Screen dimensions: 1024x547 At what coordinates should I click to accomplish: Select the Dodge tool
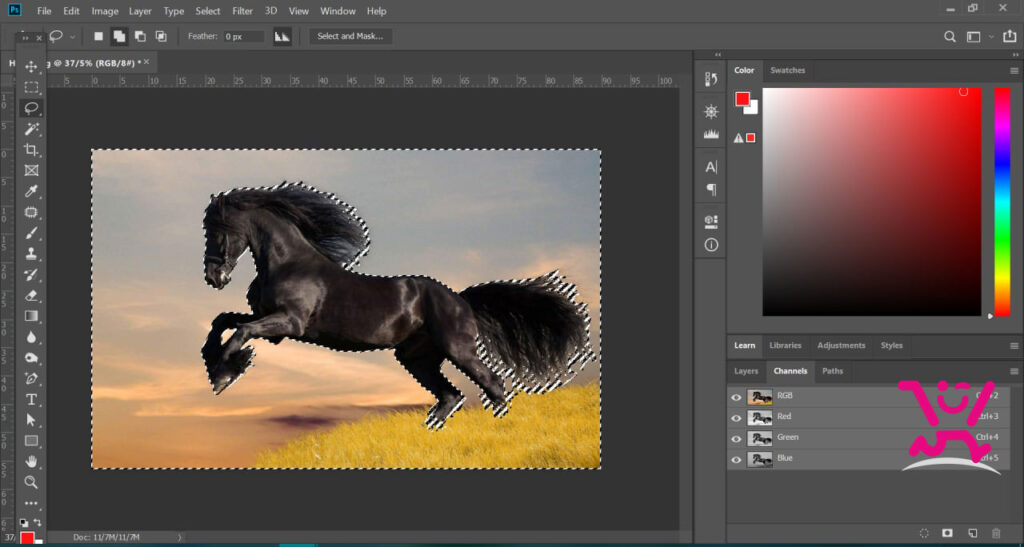pos(31,358)
